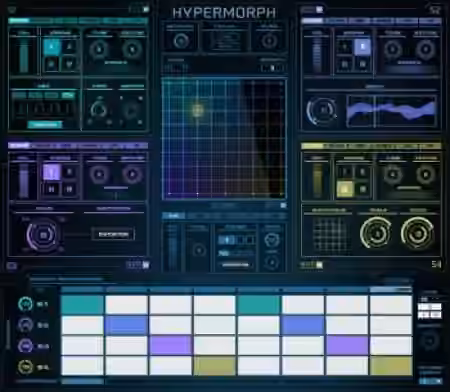The width and height of the screenshot is (450, 392).
Task: Open the highlighted first tab of the yellow panel
Action: pos(312,146)
